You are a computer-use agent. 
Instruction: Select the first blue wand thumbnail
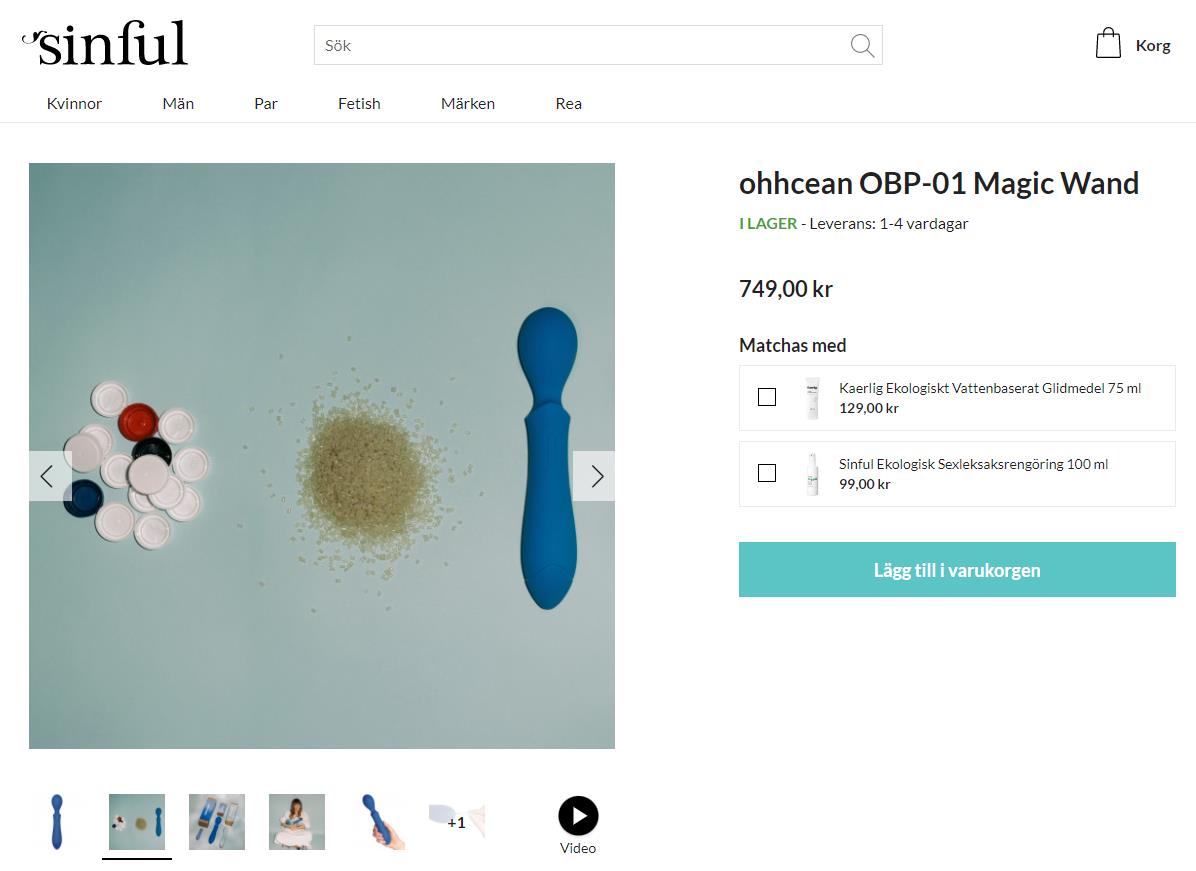(57, 822)
